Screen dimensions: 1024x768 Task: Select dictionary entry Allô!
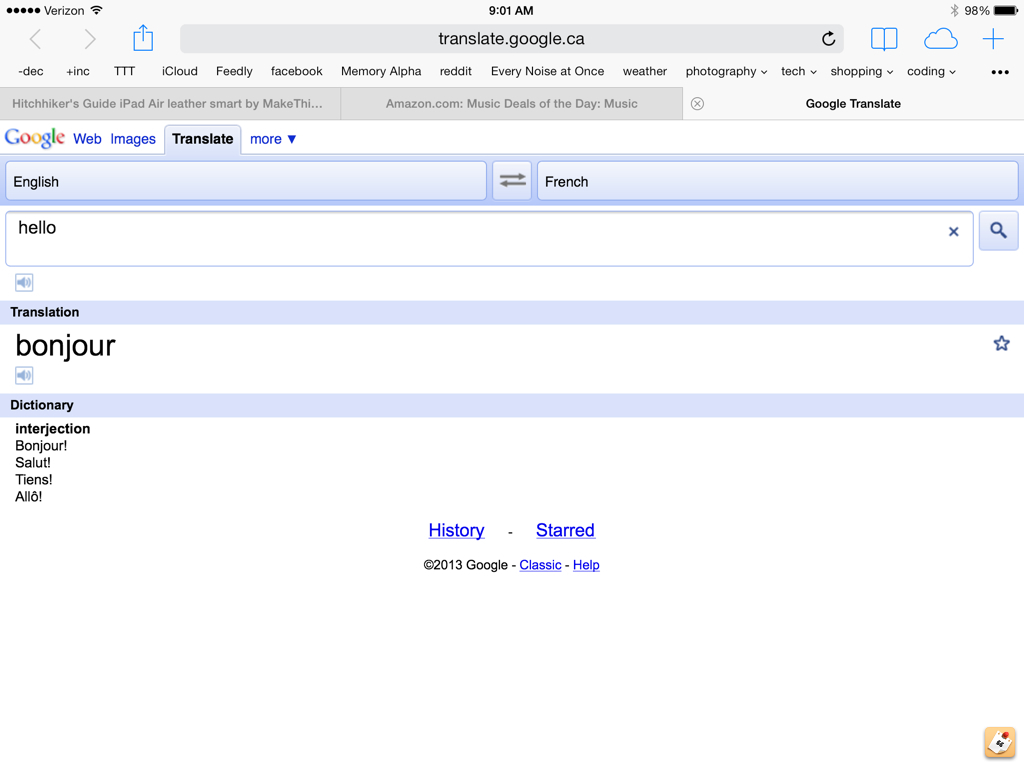tap(29, 496)
